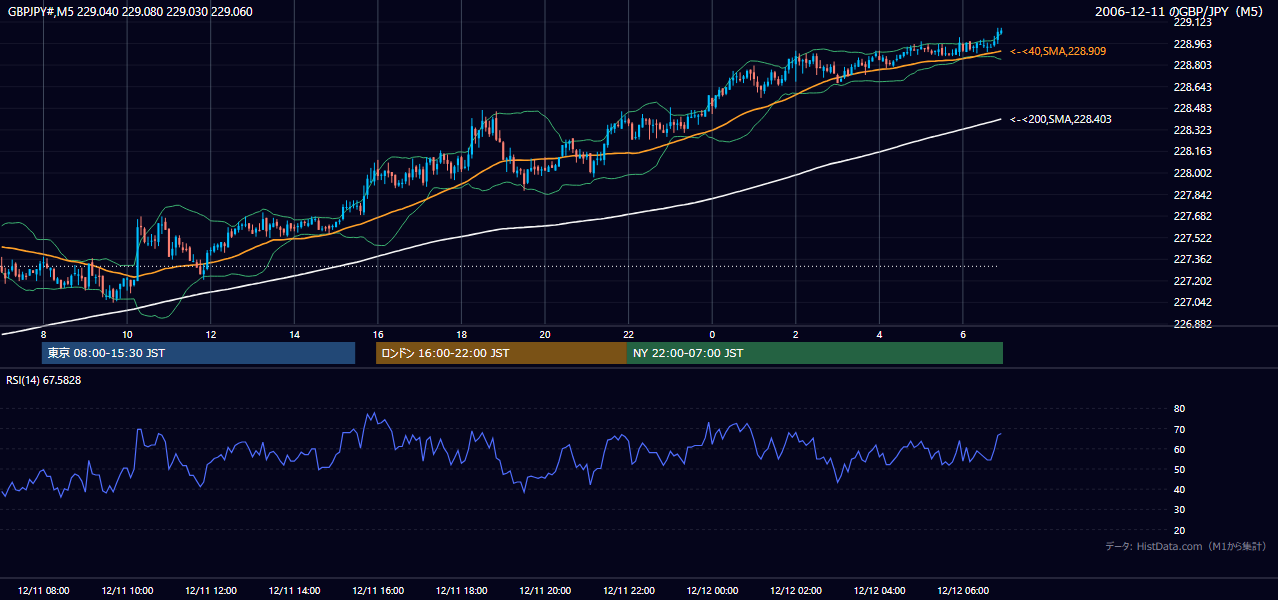Viewport: 1278px width, 600px height.
Task: Click the 12/11 16:00 time label
Action: pyautogui.click(x=378, y=591)
